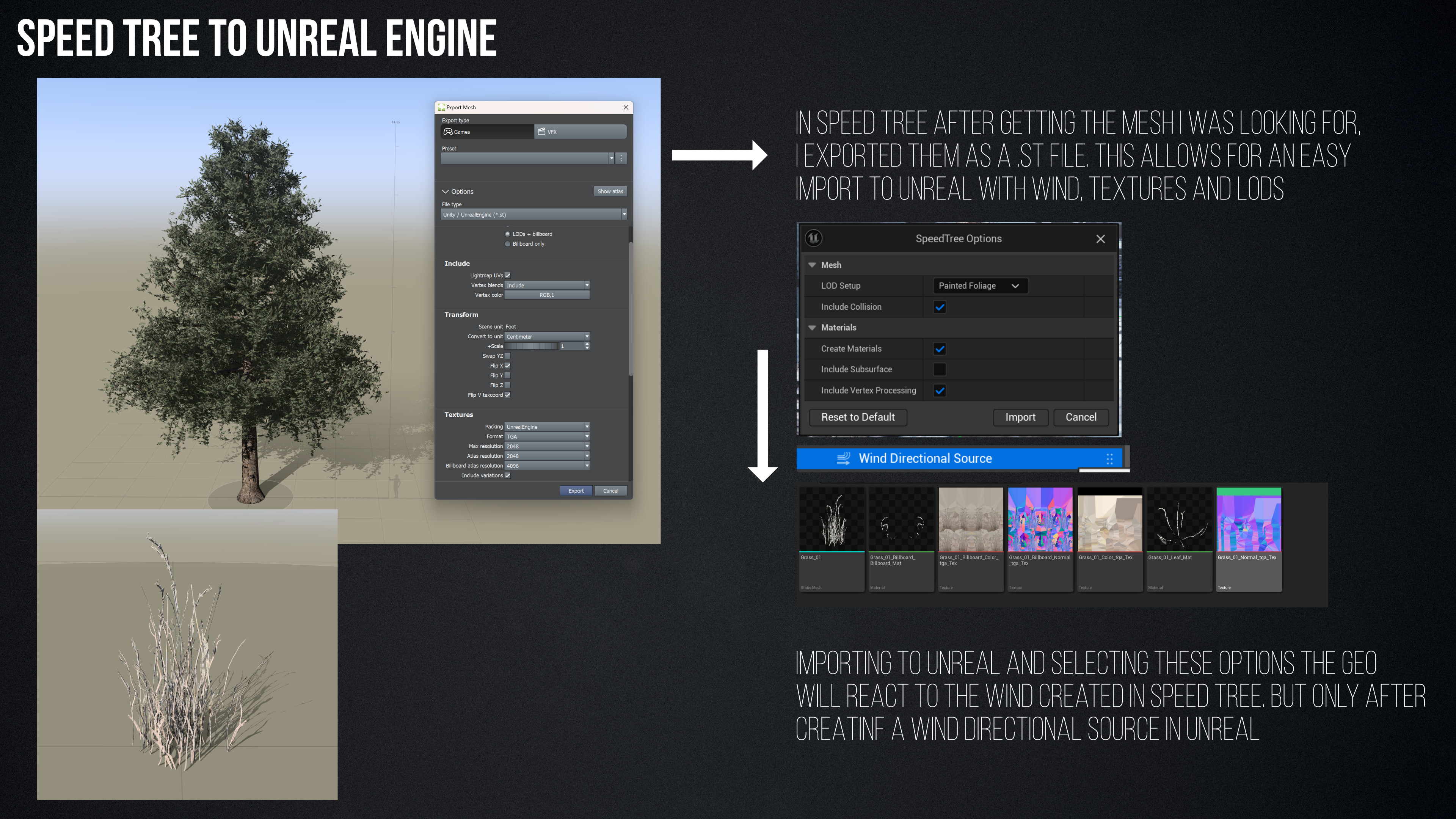Screen dimensions: 1456x819
Task: Select the Games export type
Action: point(486,132)
